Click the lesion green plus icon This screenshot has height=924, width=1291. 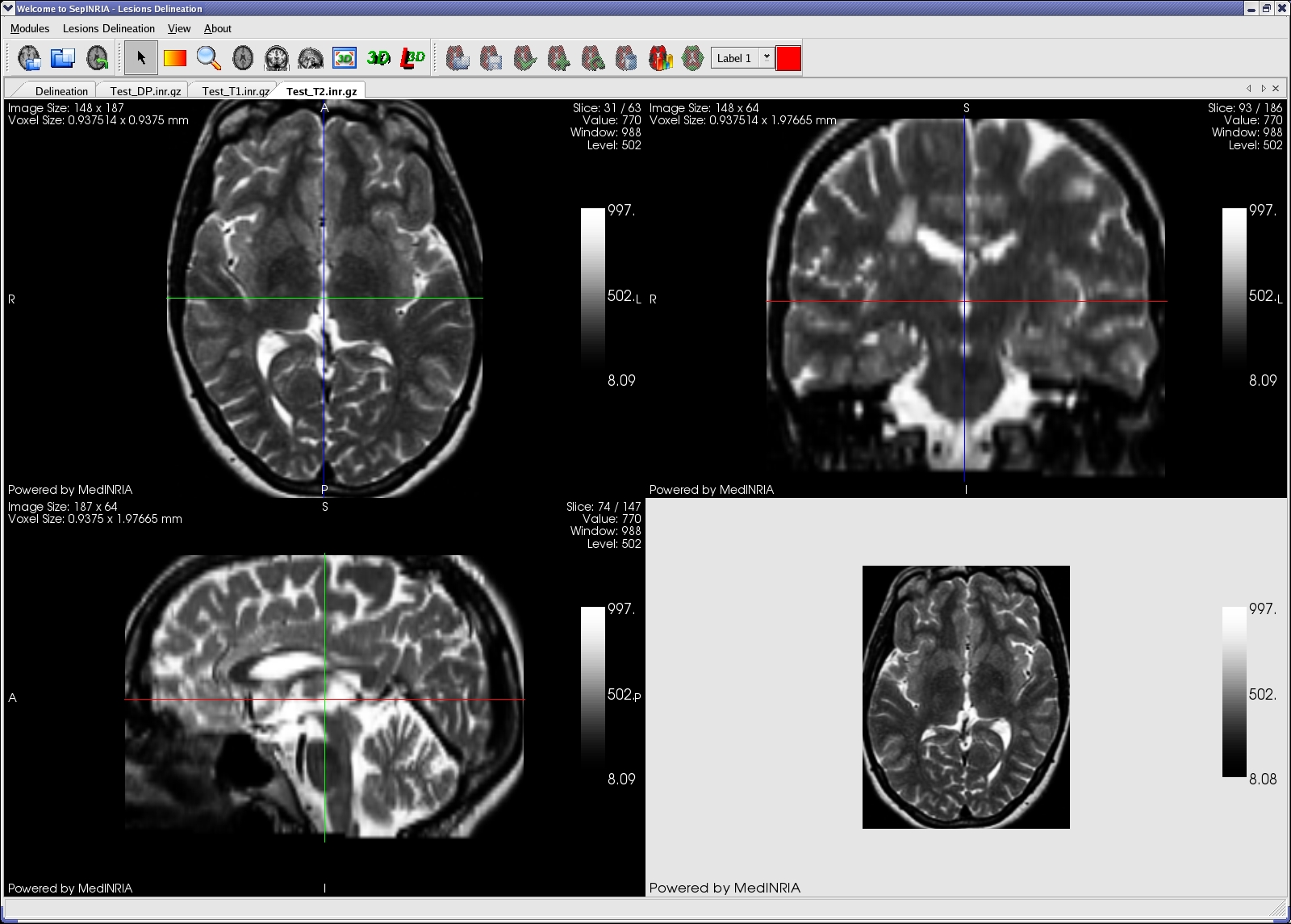coord(558,58)
